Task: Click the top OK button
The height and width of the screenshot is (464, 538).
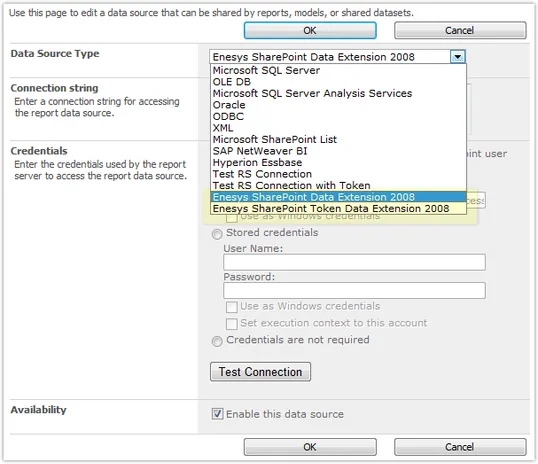Action: 310,31
